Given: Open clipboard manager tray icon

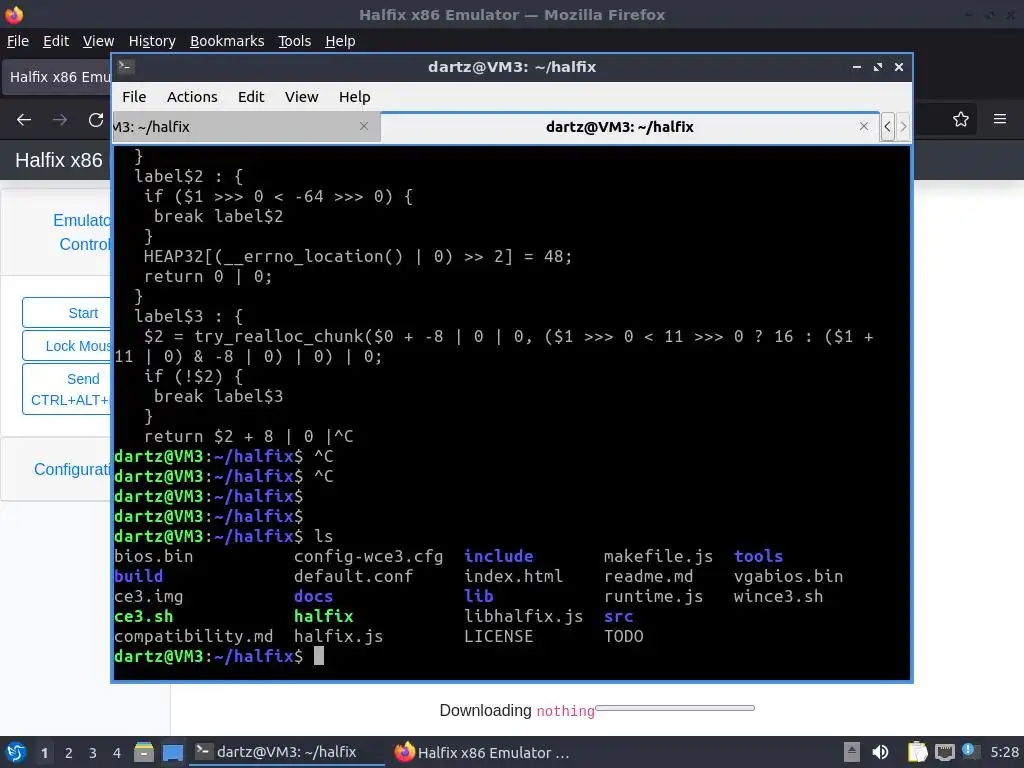Looking at the screenshot, I should [x=917, y=752].
